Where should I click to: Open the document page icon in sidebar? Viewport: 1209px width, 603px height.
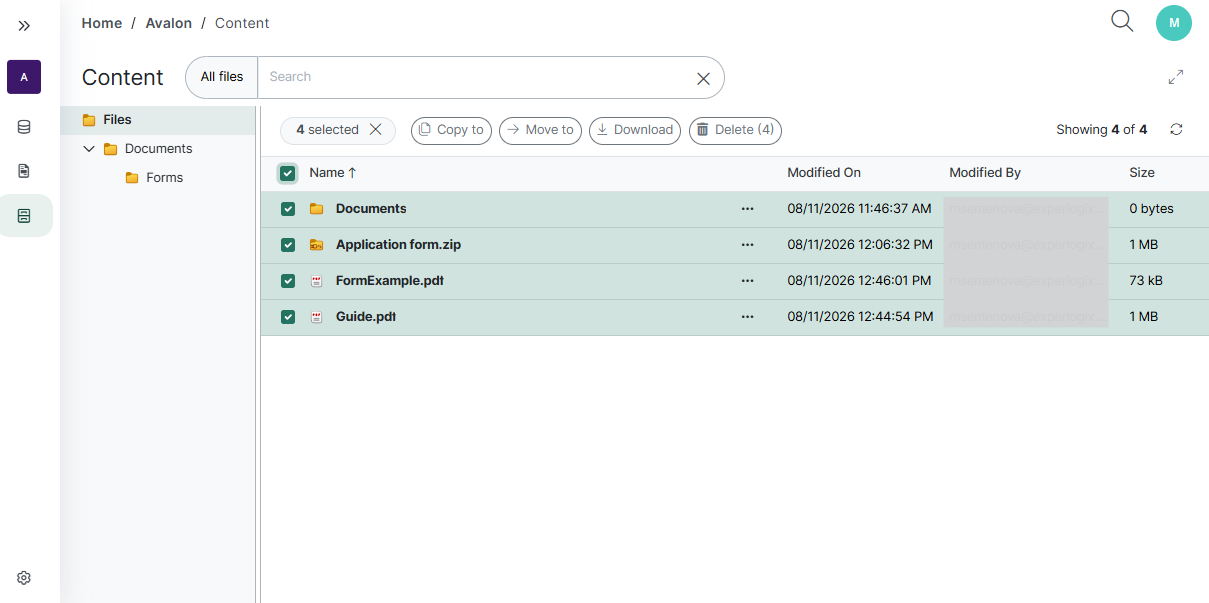click(24, 171)
